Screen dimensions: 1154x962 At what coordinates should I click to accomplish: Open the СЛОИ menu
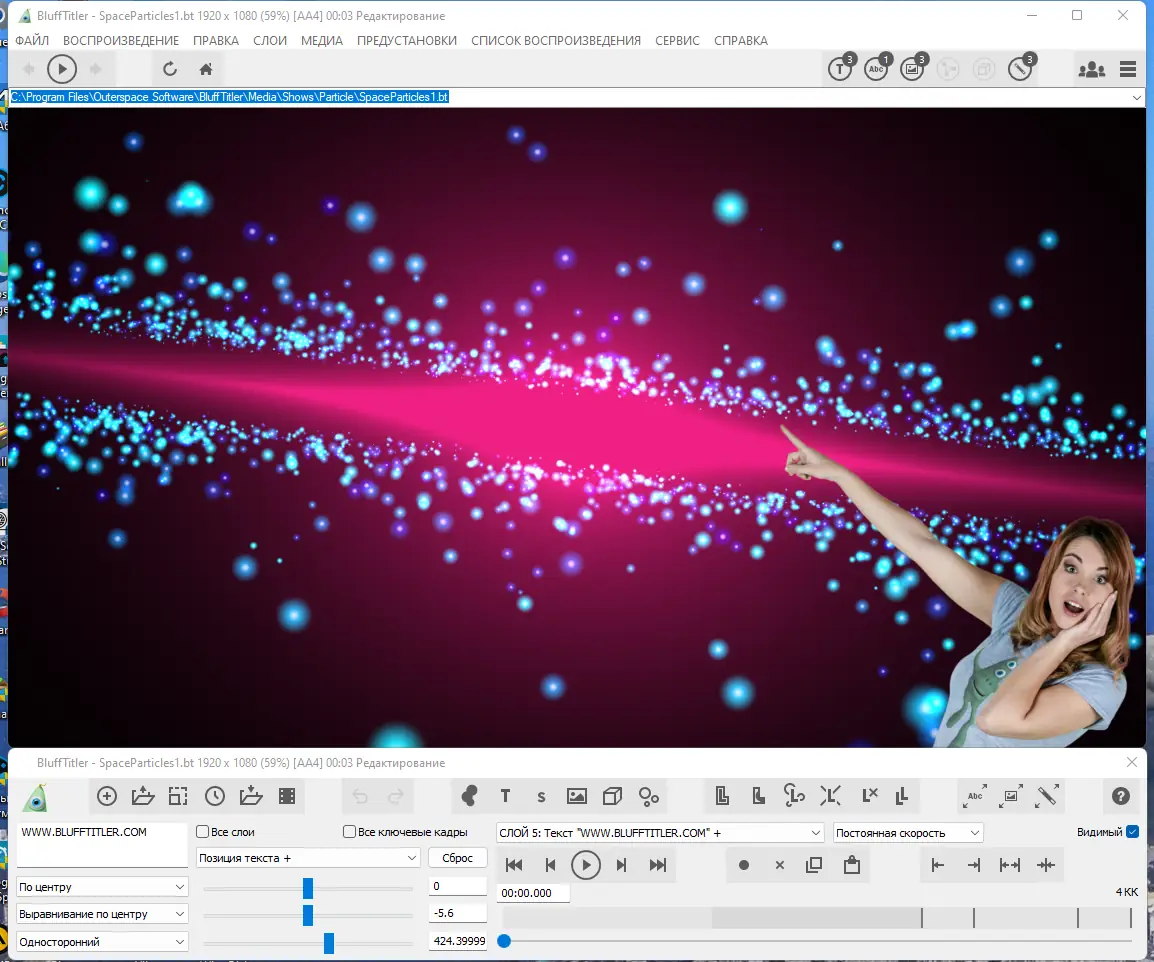click(x=269, y=40)
